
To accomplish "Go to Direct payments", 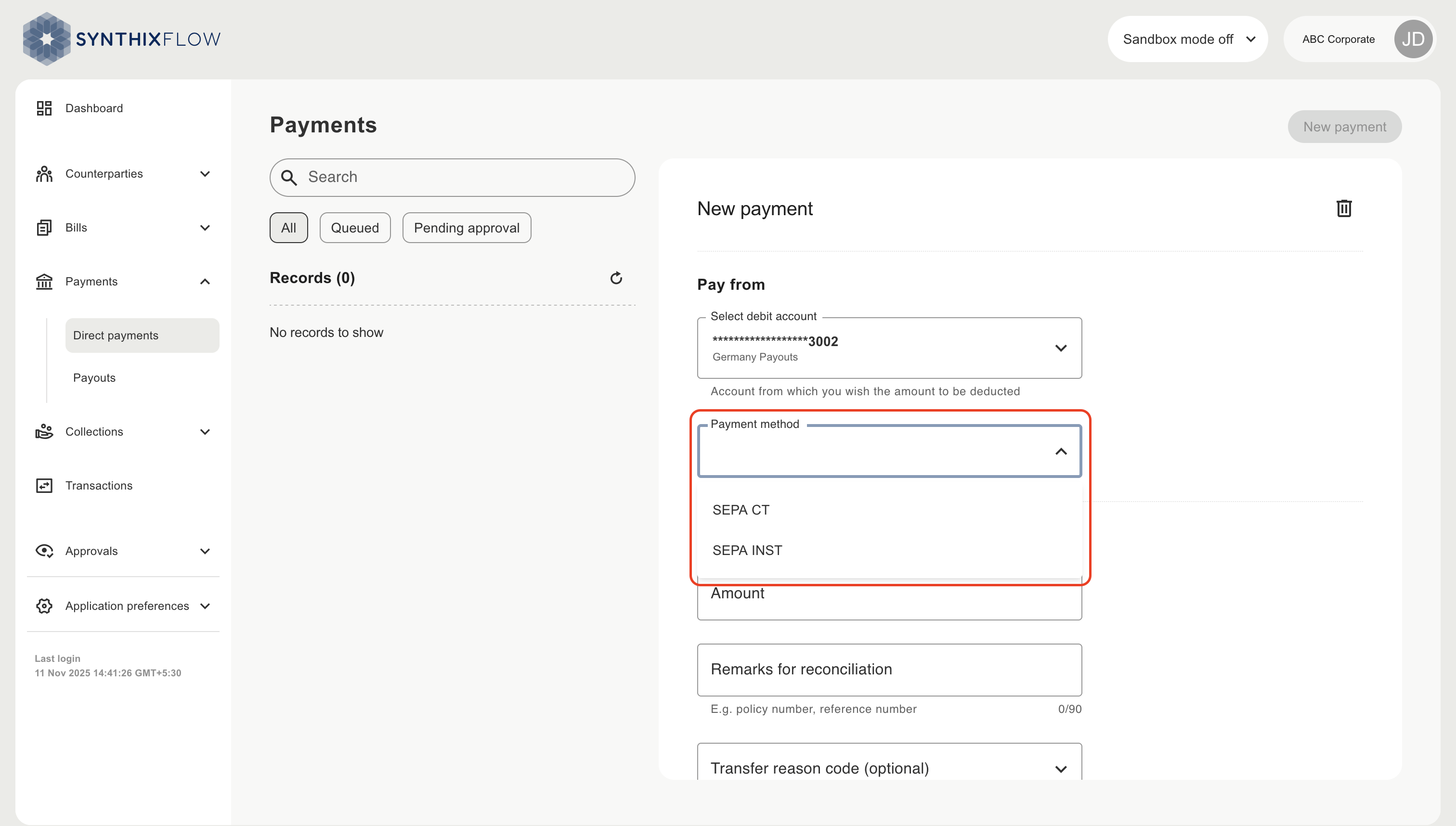I will pyautogui.click(x=142, y=336).
